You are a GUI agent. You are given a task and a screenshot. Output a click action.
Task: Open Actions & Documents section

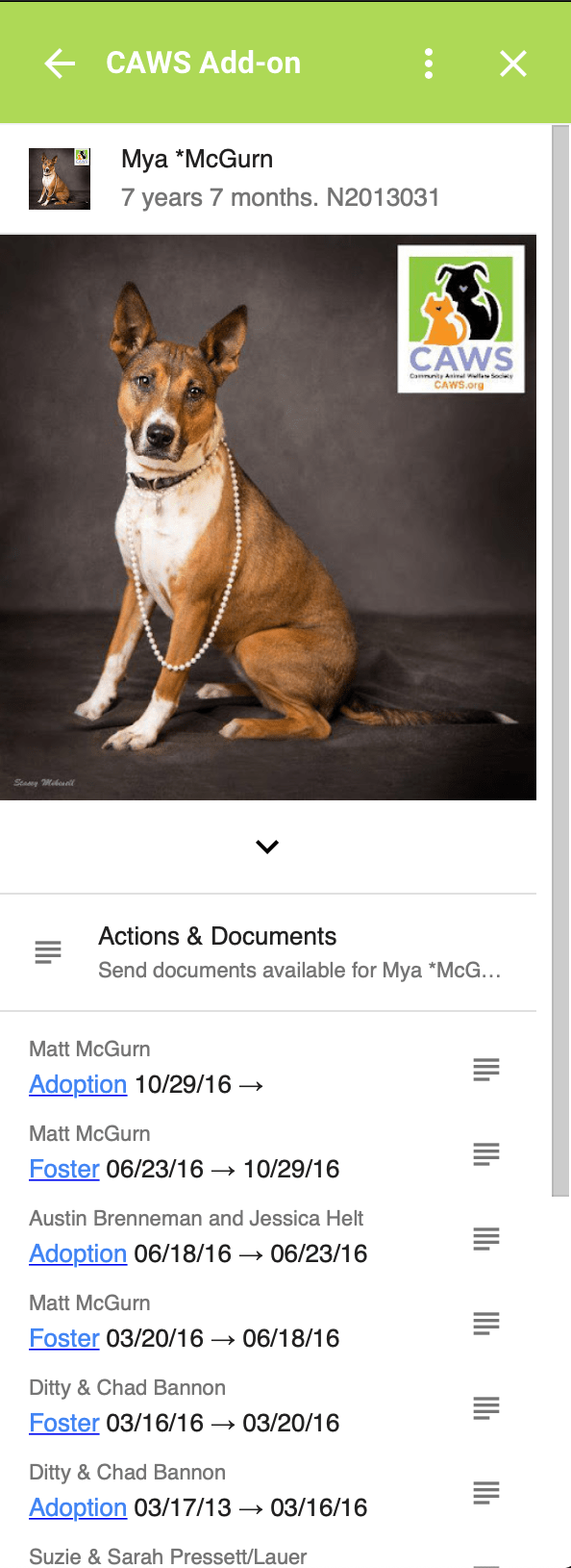(x=268, y=952)
